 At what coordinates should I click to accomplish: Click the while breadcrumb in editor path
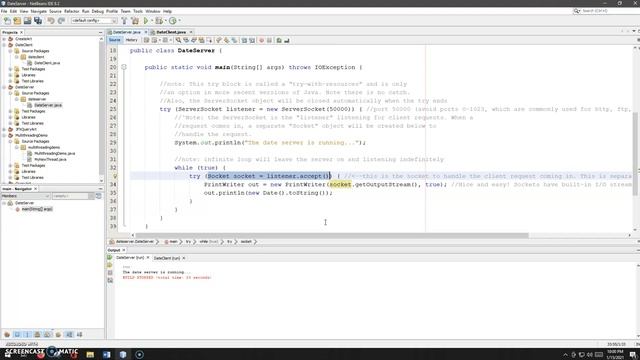(208, 242)
